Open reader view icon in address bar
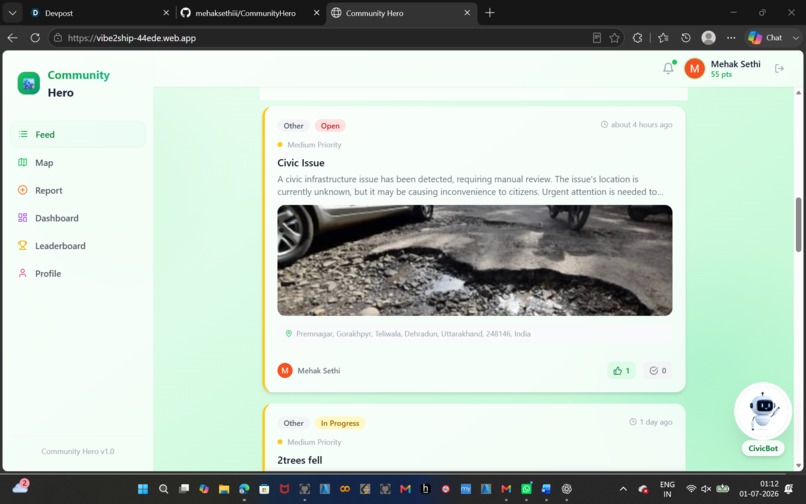Screen dimensions: 806x504 [597, 38]
